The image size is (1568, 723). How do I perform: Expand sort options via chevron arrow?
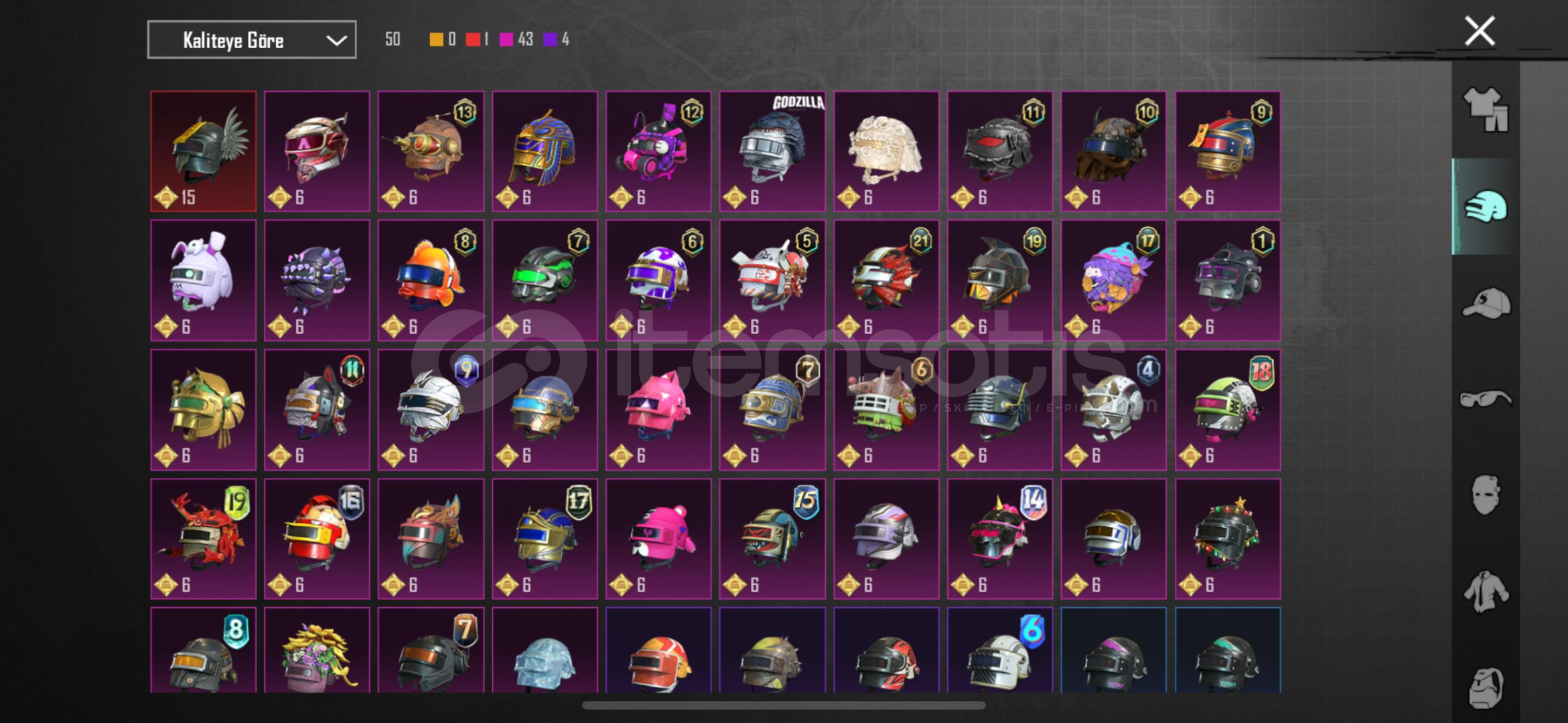(336, 41)
